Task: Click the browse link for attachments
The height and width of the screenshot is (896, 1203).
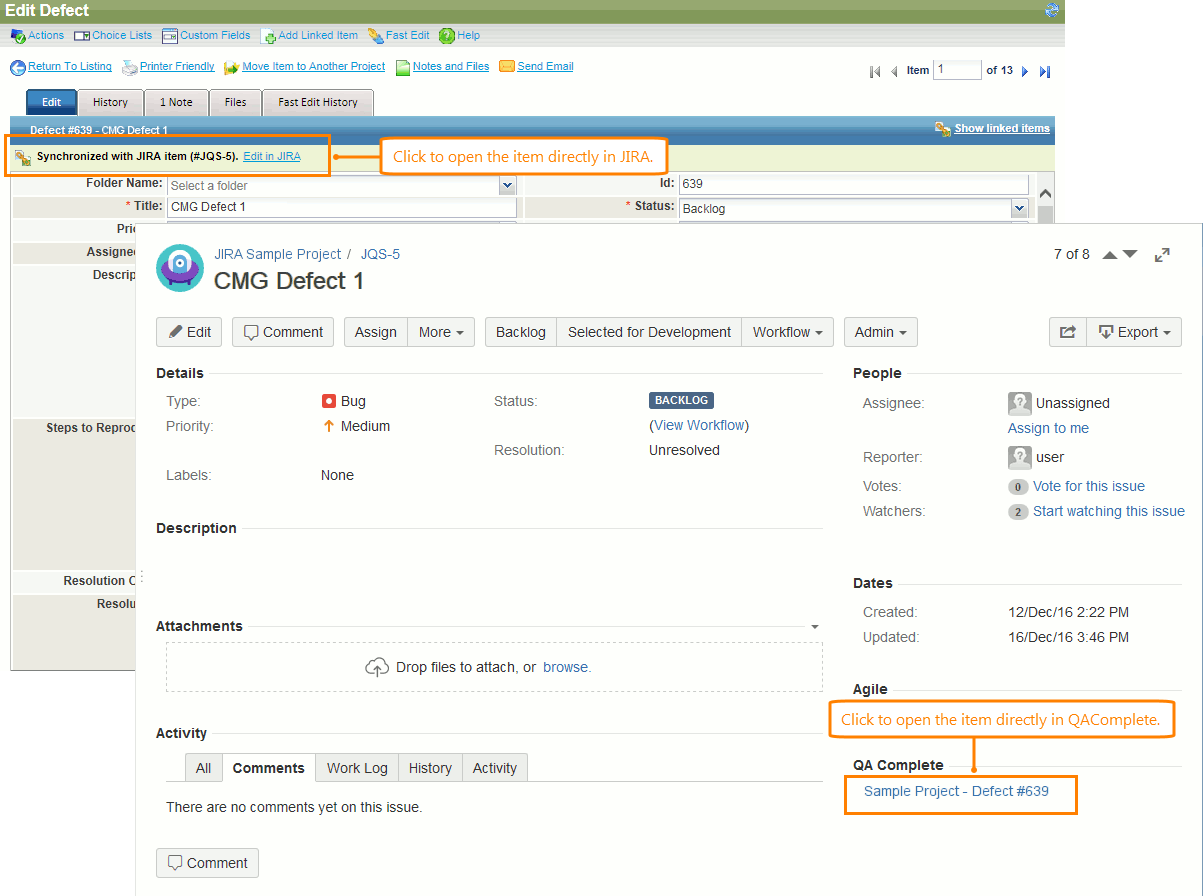Action: [565, 667]
